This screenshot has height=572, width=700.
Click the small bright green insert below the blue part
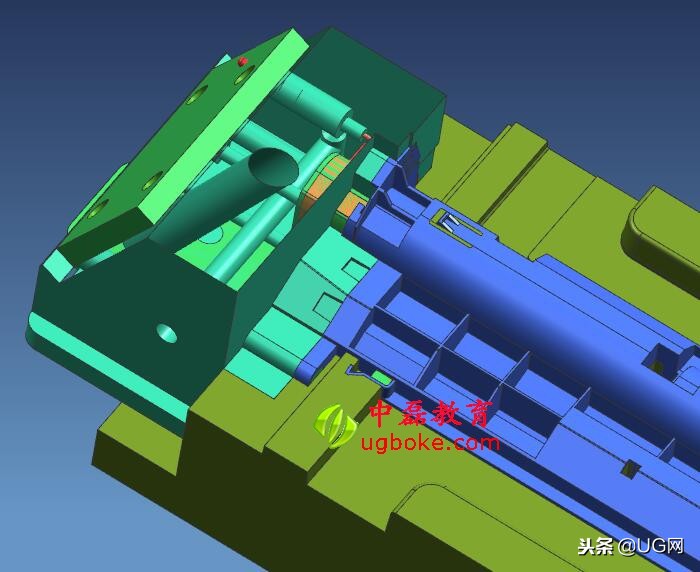tap(382, 378)
